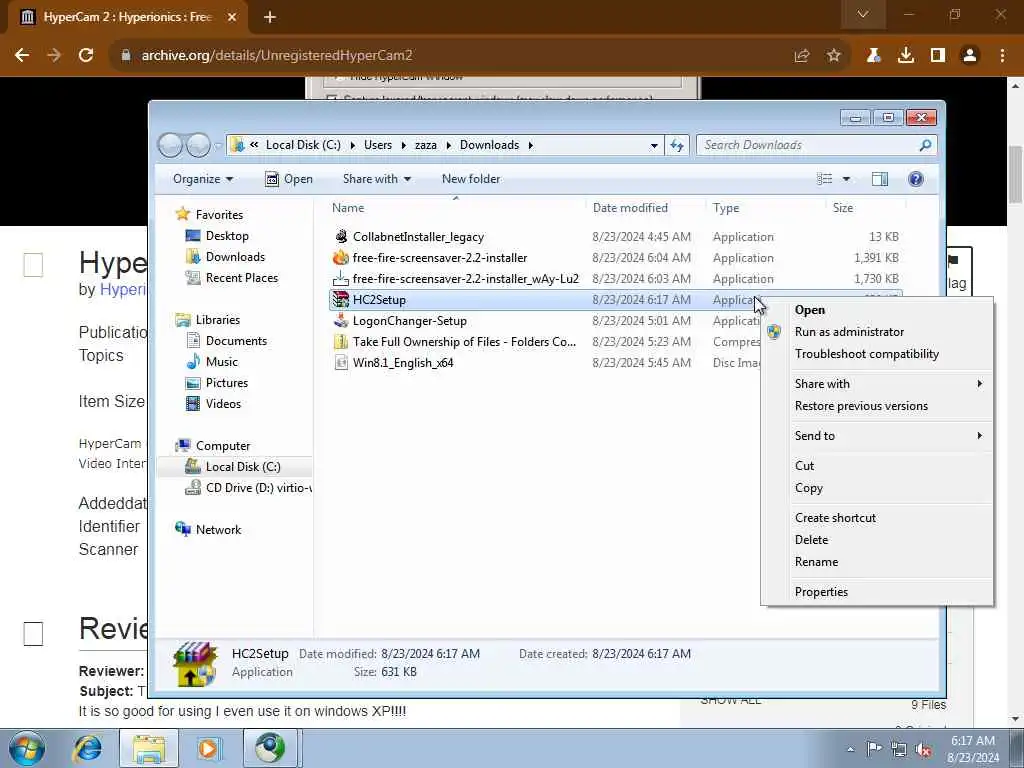Viewport: 1024px width, 768px height.
Task: Click the Take Full Ownership zip icon
Action: tap(341, 342)
